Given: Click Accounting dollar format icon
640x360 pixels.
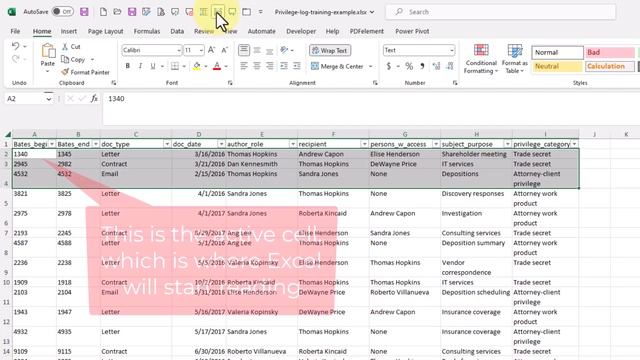Looking at the screenshot, I should (389, 66).
